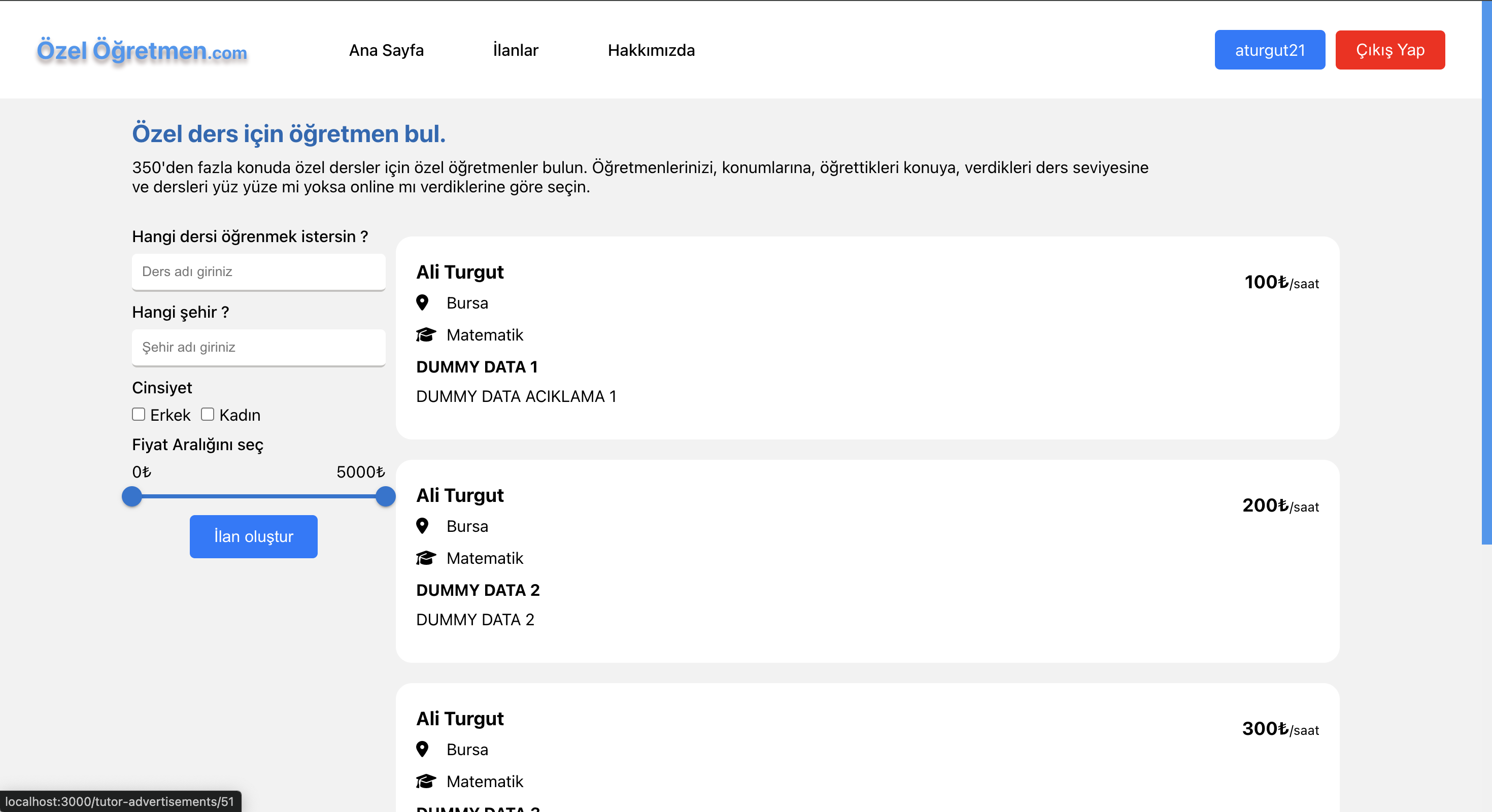Screen dimensions: 1492x812
Task: Click Bursa city text in 300₺ card
Action: [x=467, y=750]
